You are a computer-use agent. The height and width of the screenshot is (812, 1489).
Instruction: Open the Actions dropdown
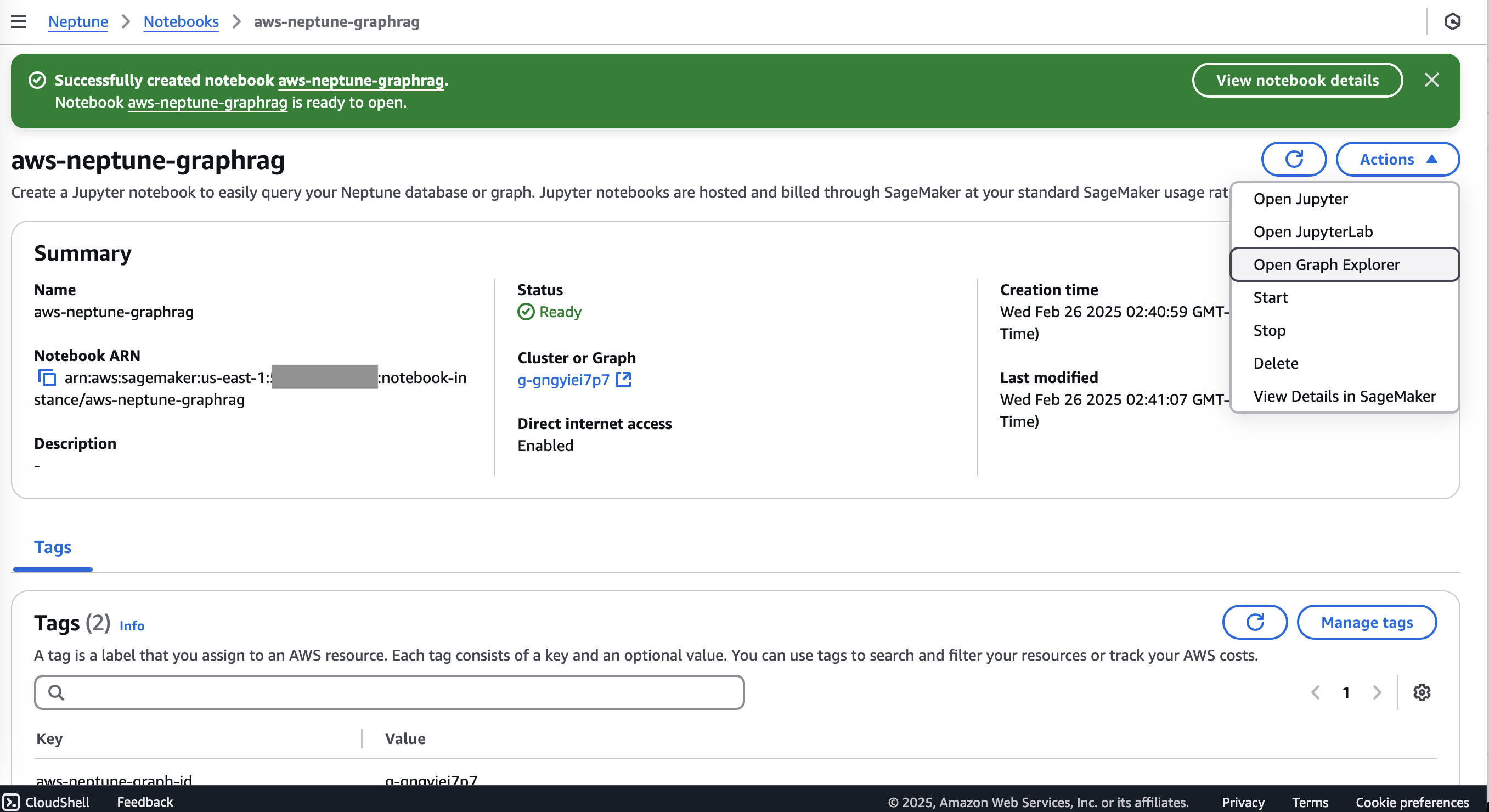coord(1398,159)
